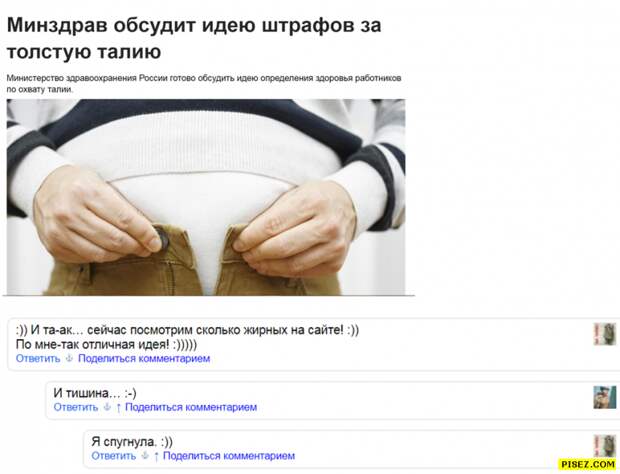This screenshot has height=474, width=620.
Task: Click the article photo of tight trousers
Action: 206,197
